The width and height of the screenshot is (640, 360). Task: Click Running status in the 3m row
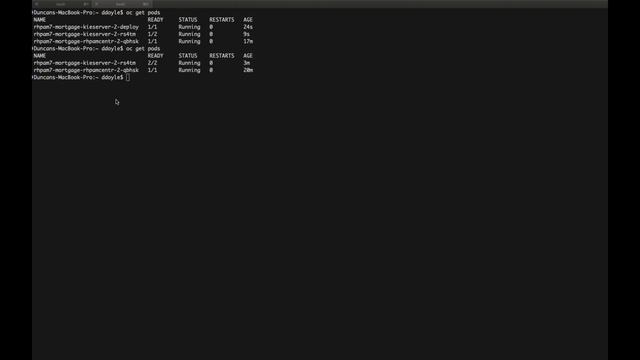189,63
